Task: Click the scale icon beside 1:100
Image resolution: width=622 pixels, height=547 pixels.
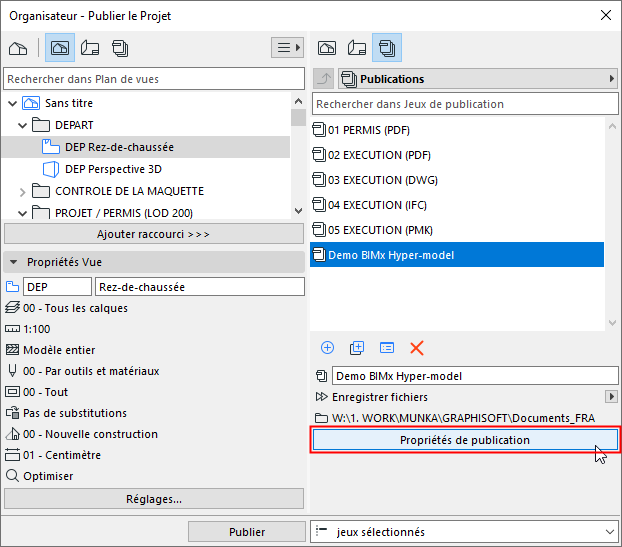Action: (12, 329)
